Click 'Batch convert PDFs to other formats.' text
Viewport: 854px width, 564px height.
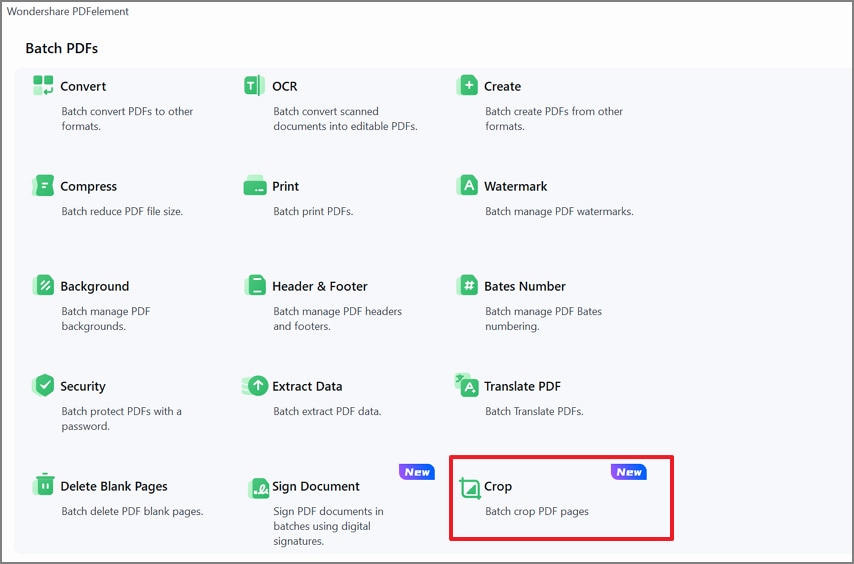[127, 119]
